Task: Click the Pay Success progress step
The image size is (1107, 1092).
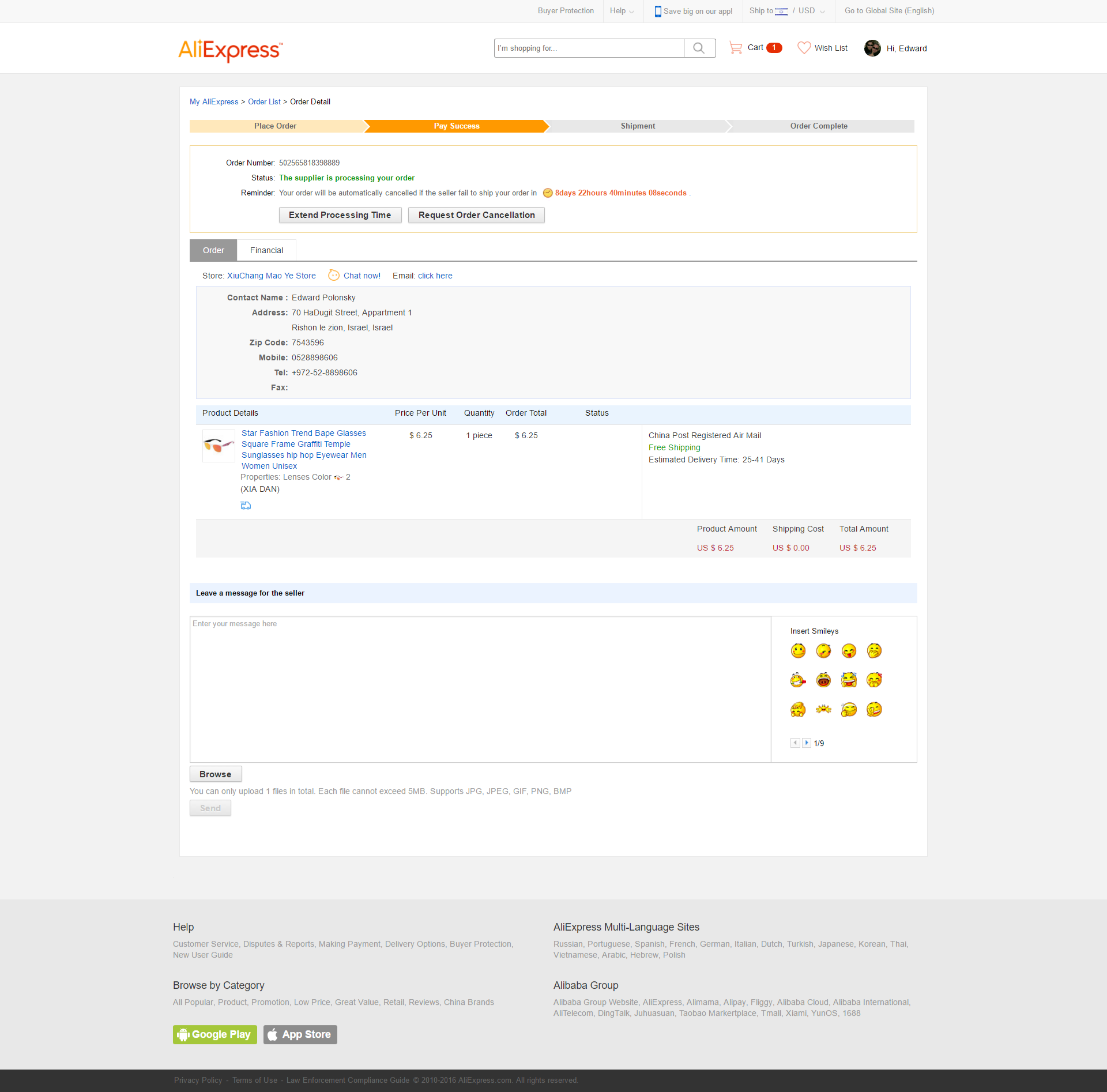Action: pyautogui.click(x=457, y=126)
